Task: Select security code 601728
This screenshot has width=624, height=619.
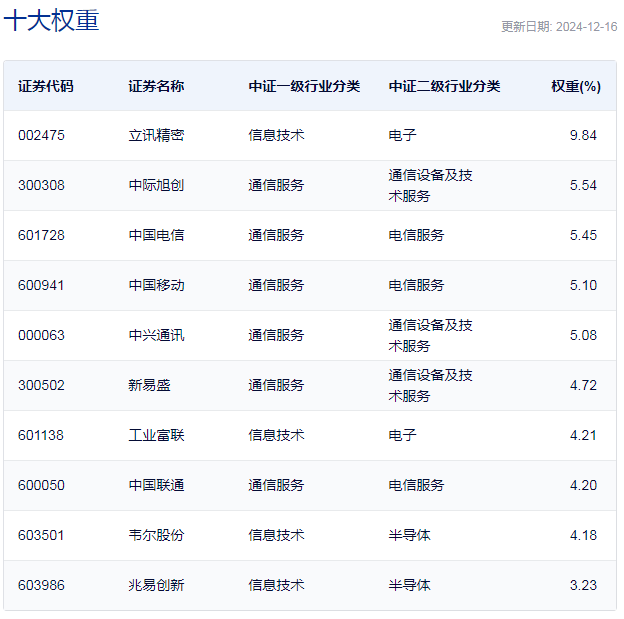Action: tap(41, 235)
